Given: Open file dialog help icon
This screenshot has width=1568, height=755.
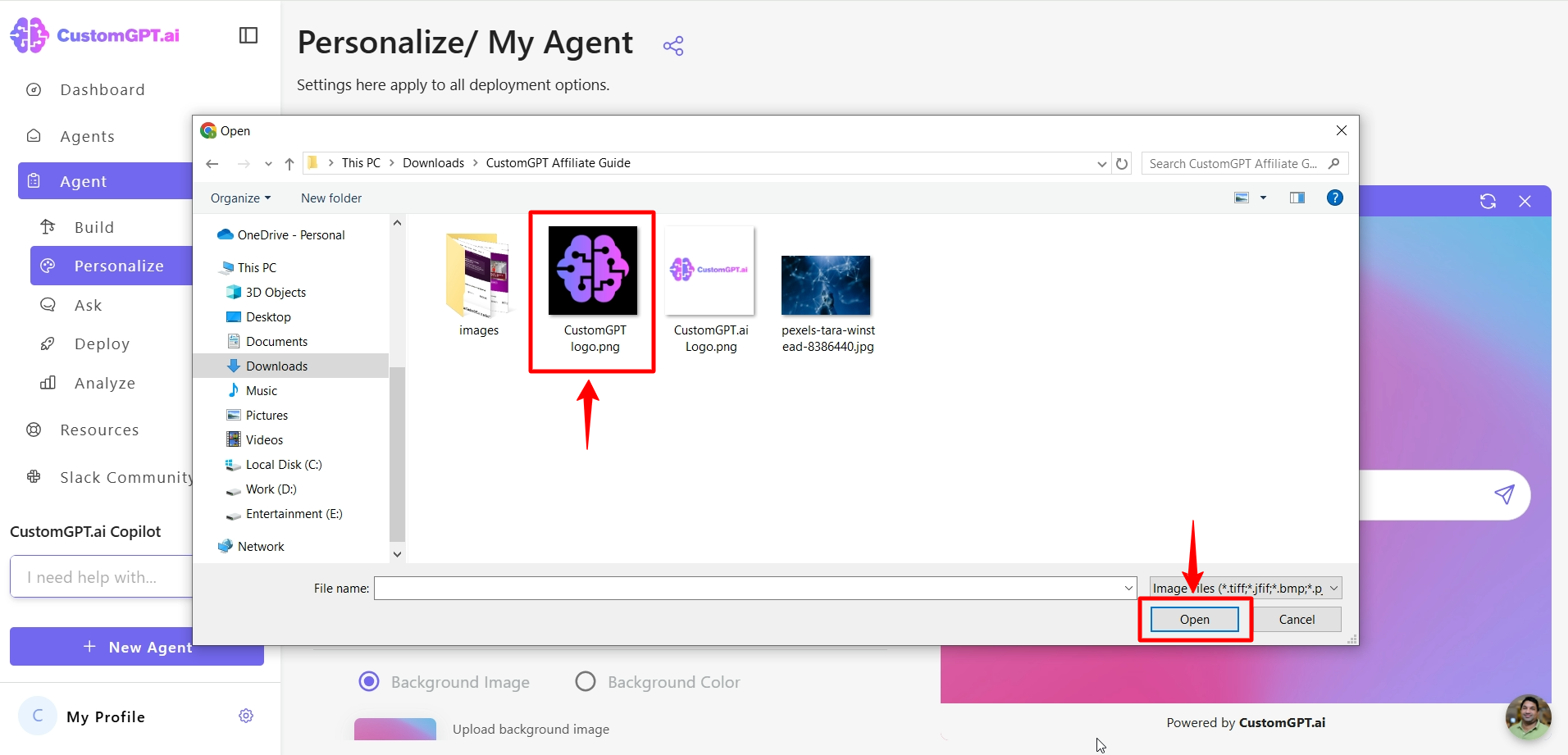Looking at the screenshot, I should click(x=1335, y=198).
